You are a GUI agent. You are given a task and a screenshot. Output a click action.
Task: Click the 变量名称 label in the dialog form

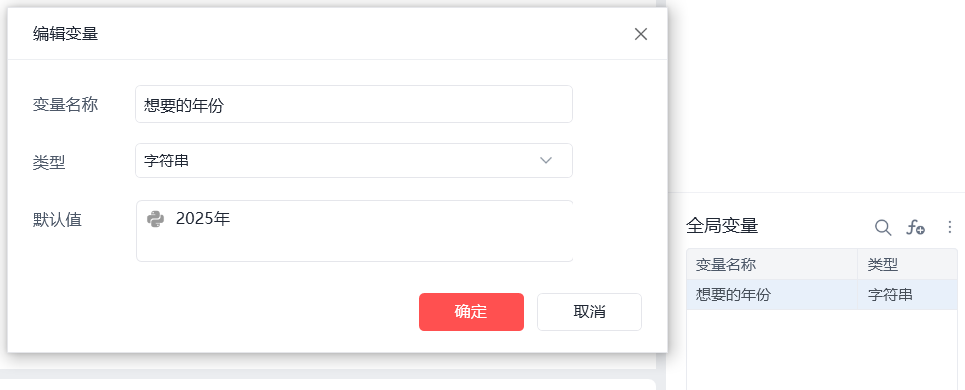coord(65,105)
